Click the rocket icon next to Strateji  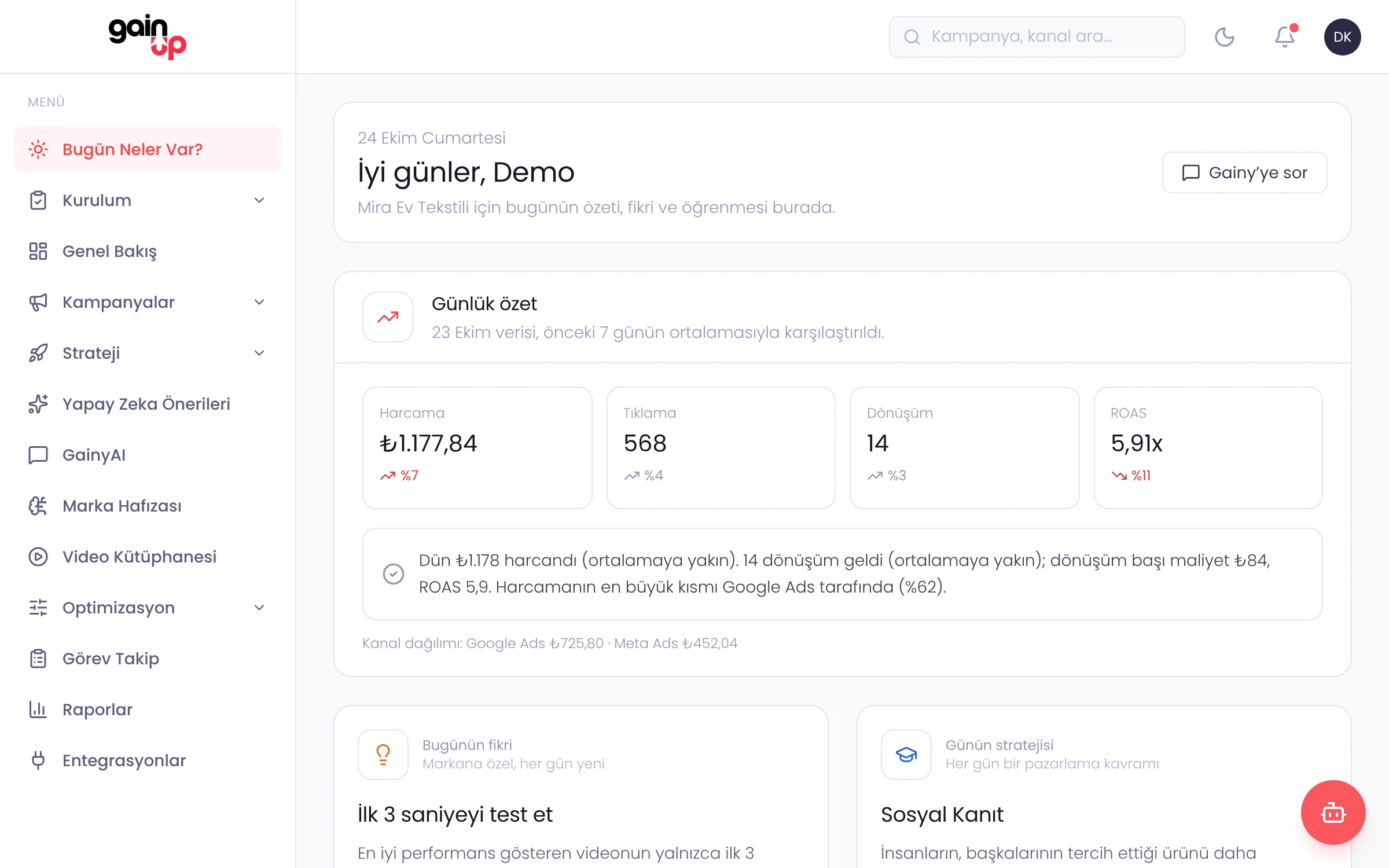[38, 353]
